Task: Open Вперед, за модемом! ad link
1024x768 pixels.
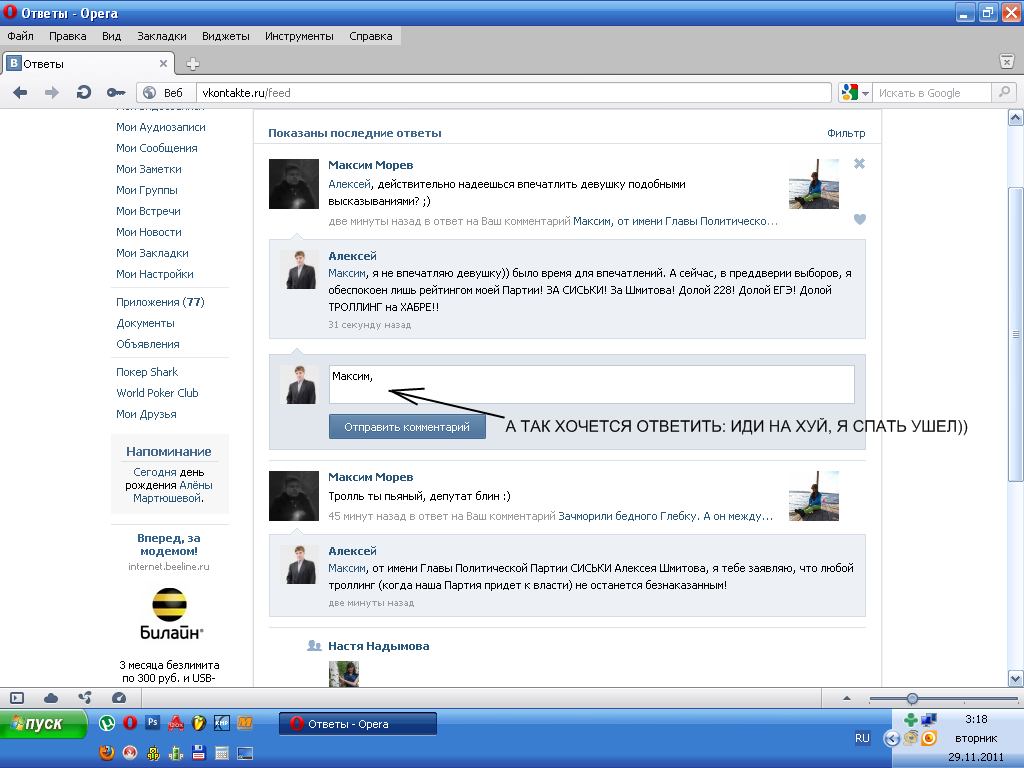Action: point(168,544)
